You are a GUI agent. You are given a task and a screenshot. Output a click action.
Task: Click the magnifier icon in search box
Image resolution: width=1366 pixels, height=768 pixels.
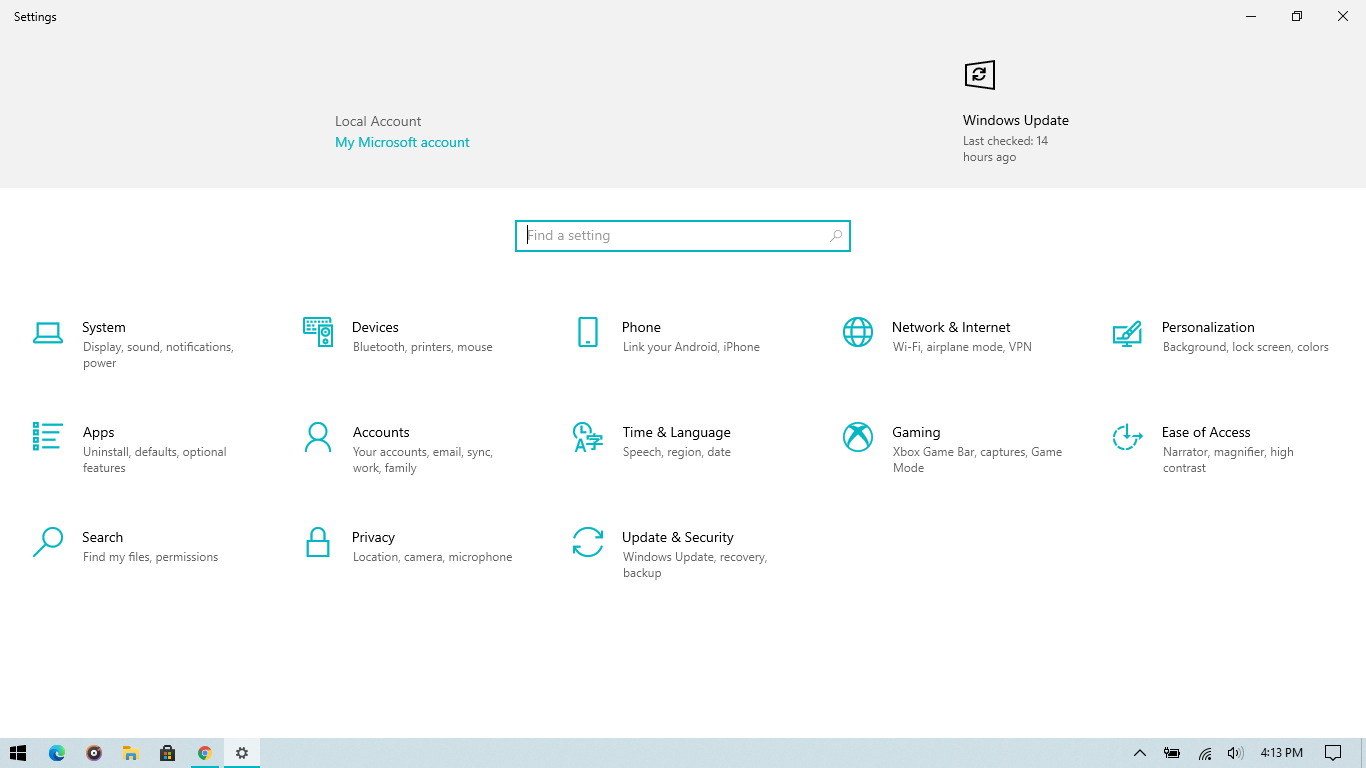[x=836, y=236]
